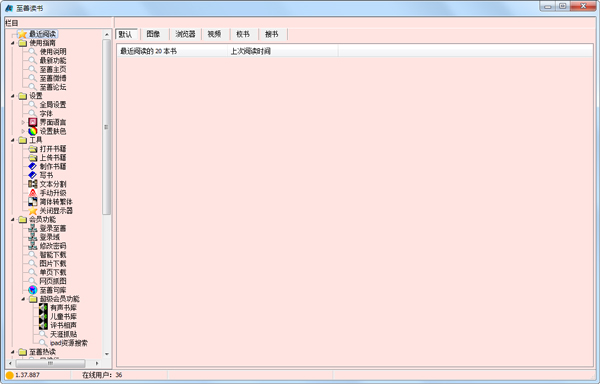Click the 上传书籍 folder icon

coord(33,158)
